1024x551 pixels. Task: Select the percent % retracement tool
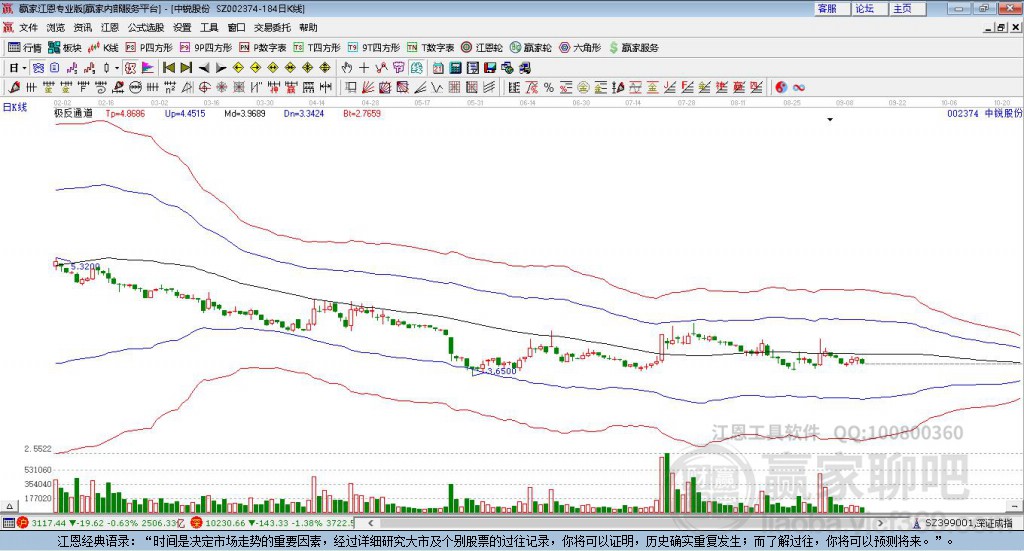[549, 87]
